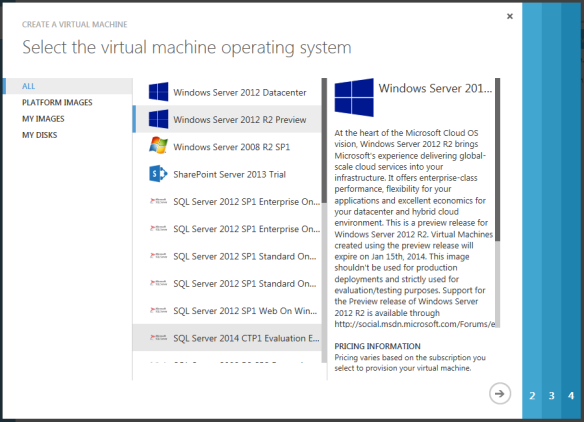
Task: Click the SQL Server 2014 CTP1 Evaluation icon
Action: pyautogui.click(x=158, y=337)
